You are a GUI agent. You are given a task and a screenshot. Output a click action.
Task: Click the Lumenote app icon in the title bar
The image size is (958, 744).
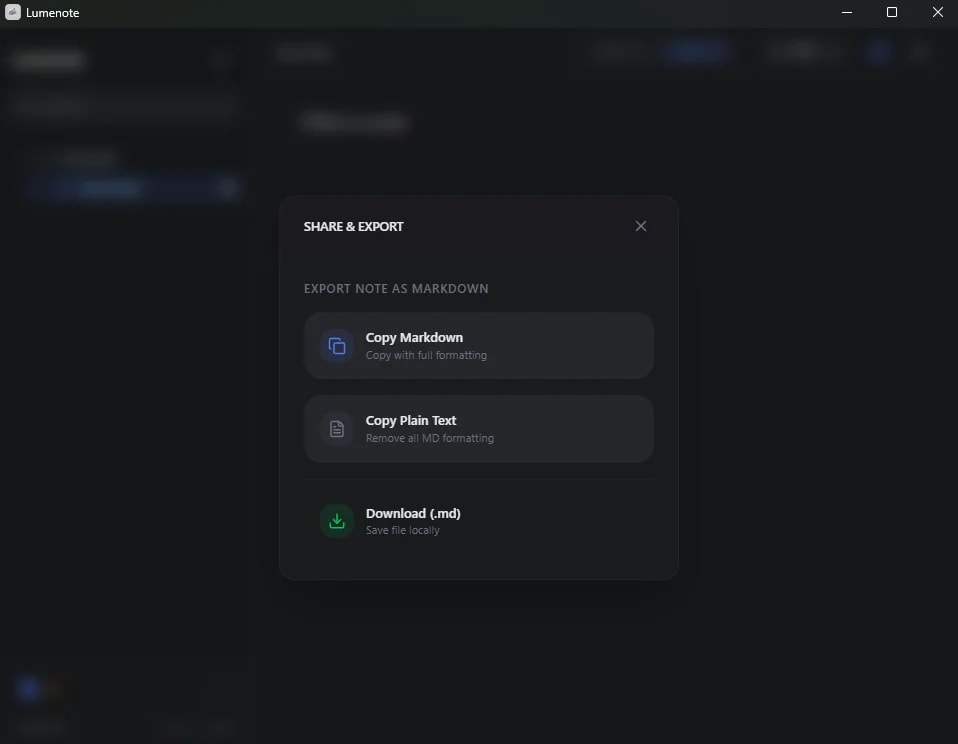12,13
